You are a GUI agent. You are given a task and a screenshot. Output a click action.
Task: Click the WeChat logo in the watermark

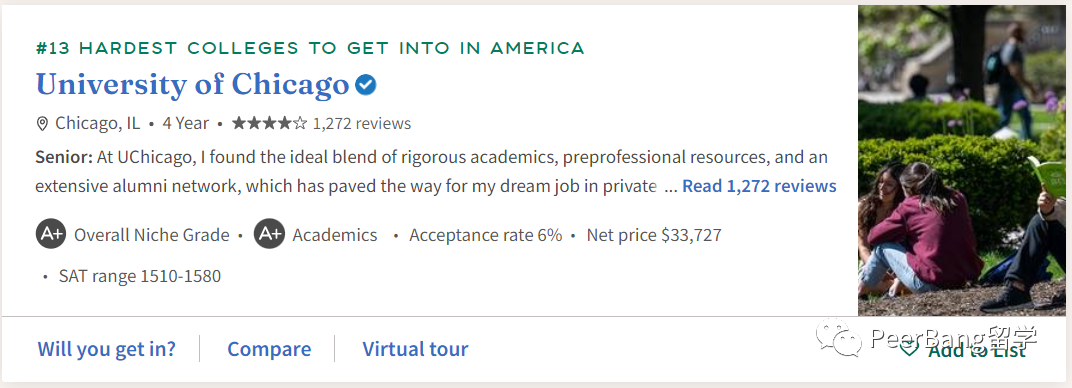[840, 337]
